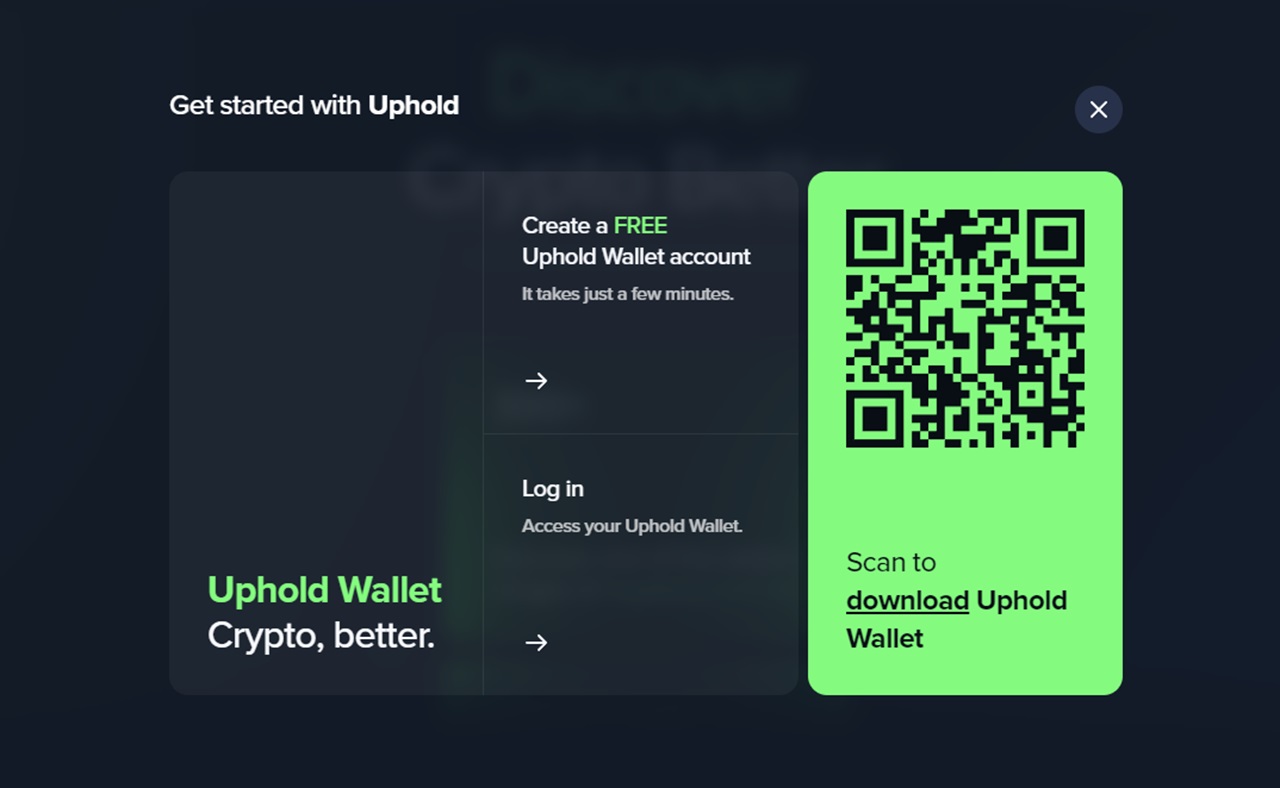The height and width of the screenshot is (788, 1280).
Task: Click the 'Access your Uphold Wallet' description
Action: pyautogui.click(x=632, y=526)
